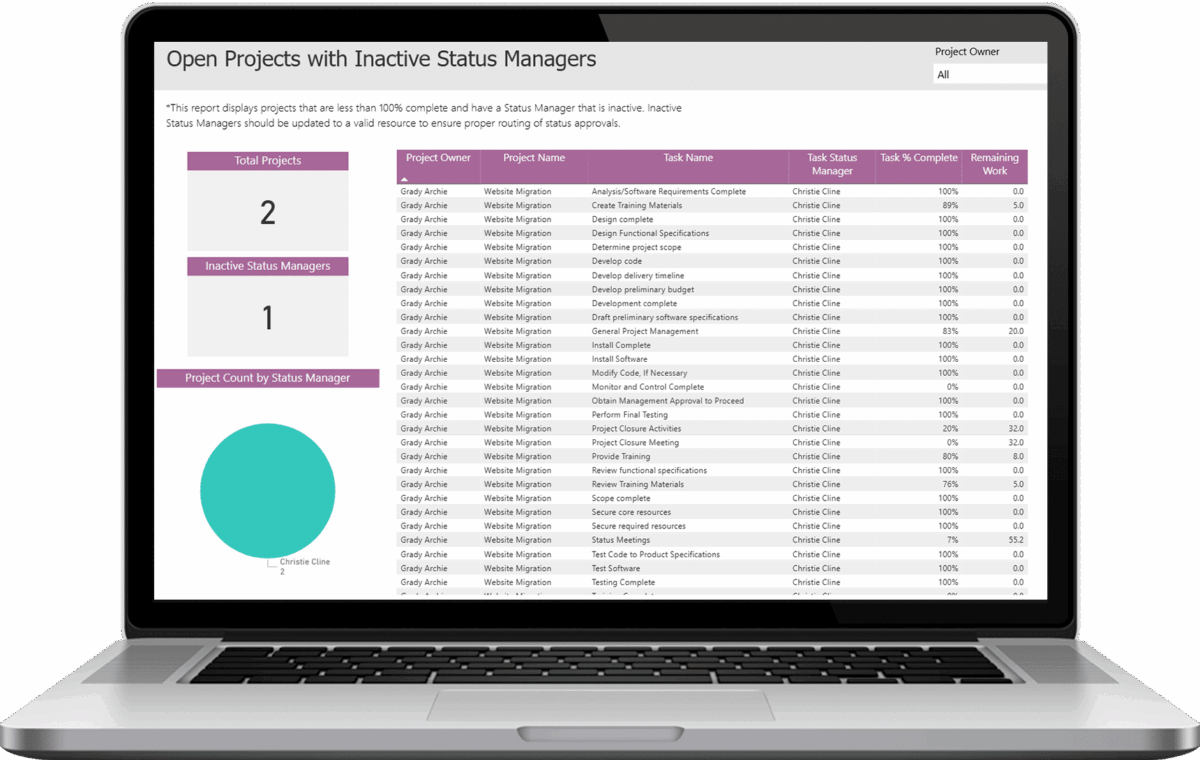Click the Provide Training task row

point(712,456)
